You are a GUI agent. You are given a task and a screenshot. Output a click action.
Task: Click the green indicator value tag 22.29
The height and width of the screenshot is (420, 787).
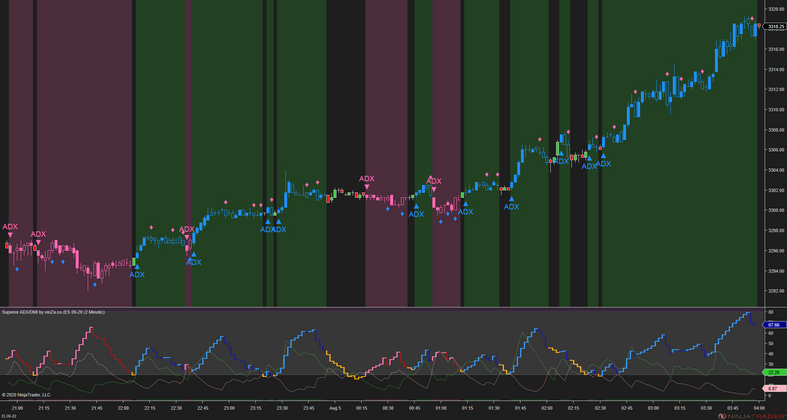773,372
